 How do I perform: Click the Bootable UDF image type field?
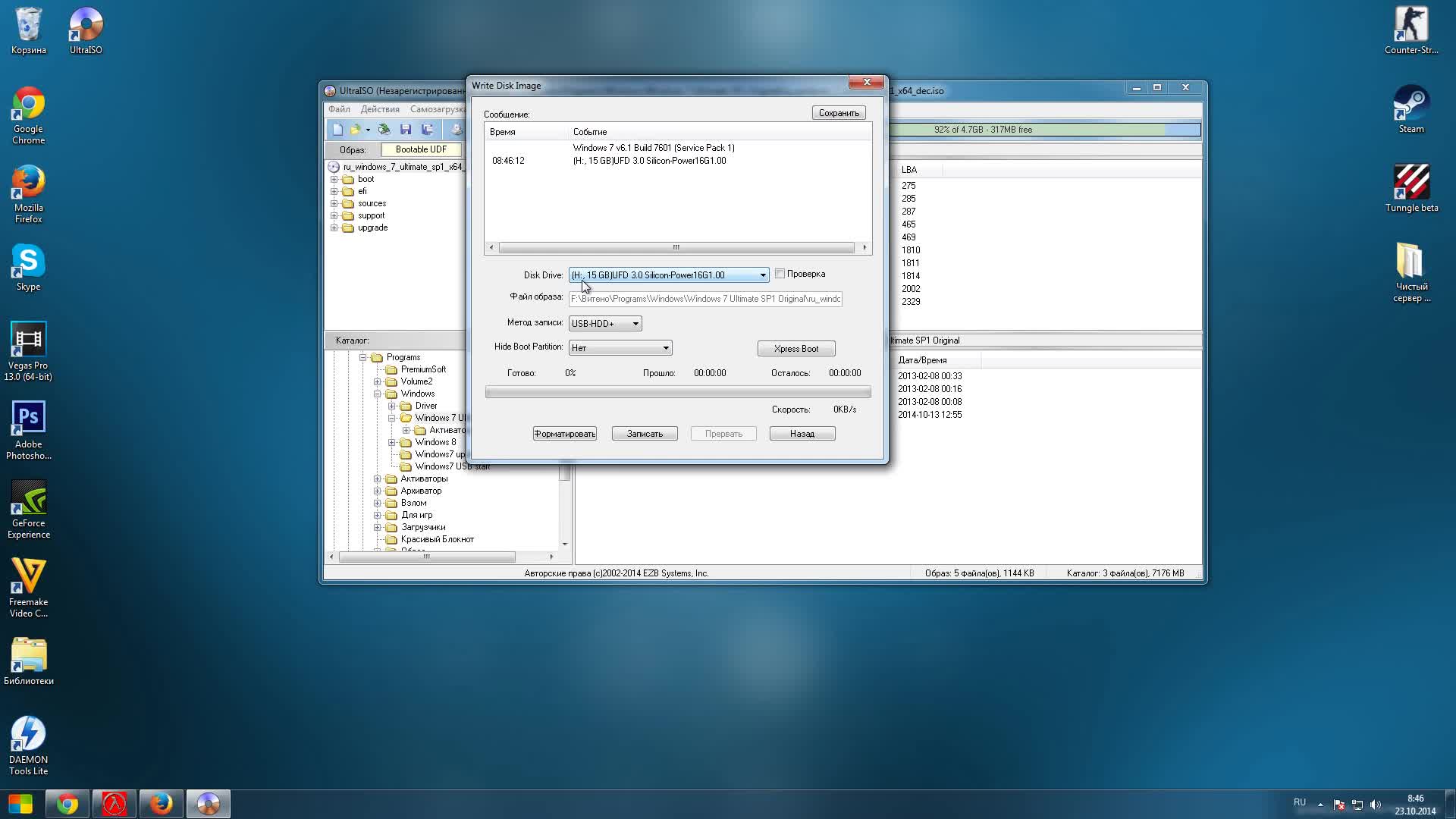pyautogui.click(x=421, y=149)
